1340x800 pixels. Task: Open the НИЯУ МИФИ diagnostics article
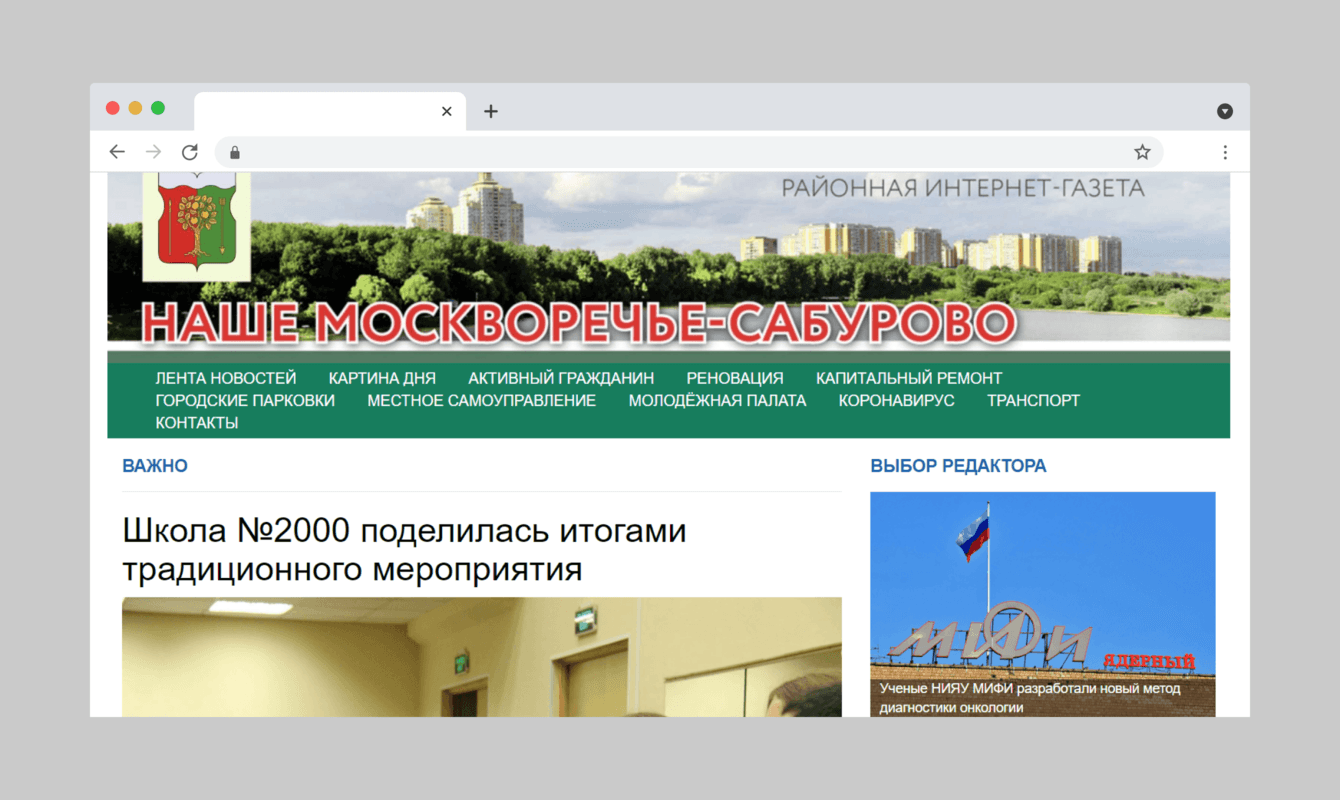point(1030,697)
